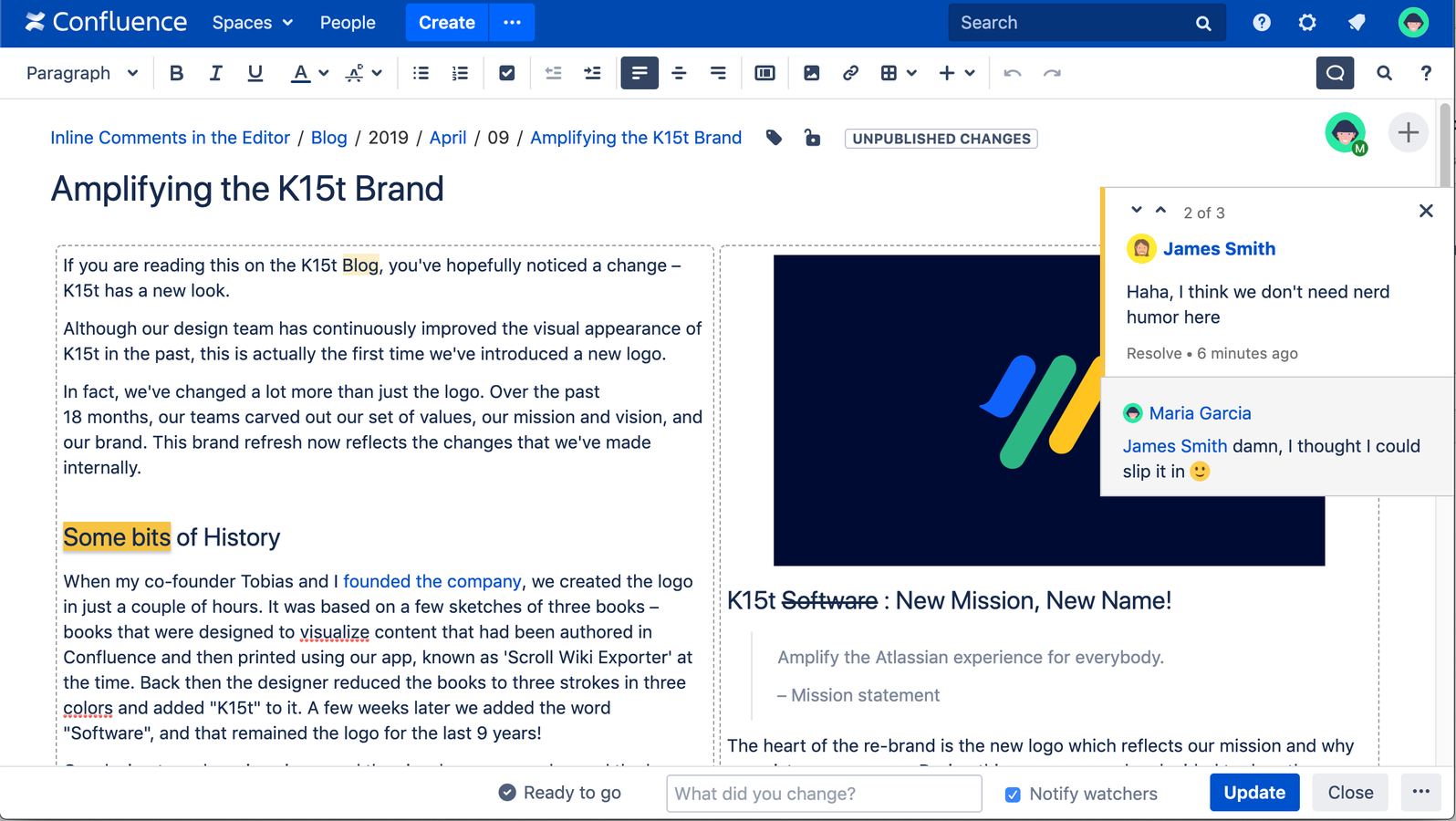1456x821 pixels.
Task: Click the Close editor button
Action: click(1350, 792)
